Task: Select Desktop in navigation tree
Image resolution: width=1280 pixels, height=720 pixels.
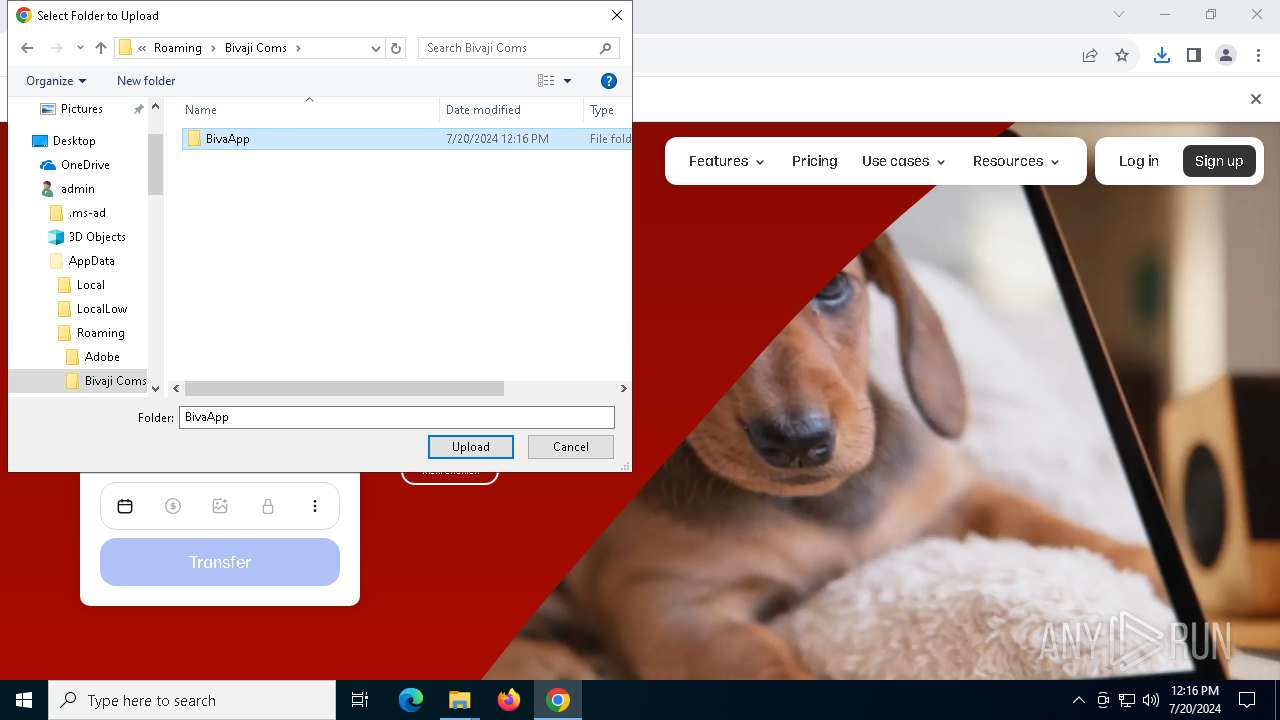Action: (x=74, y=141)
